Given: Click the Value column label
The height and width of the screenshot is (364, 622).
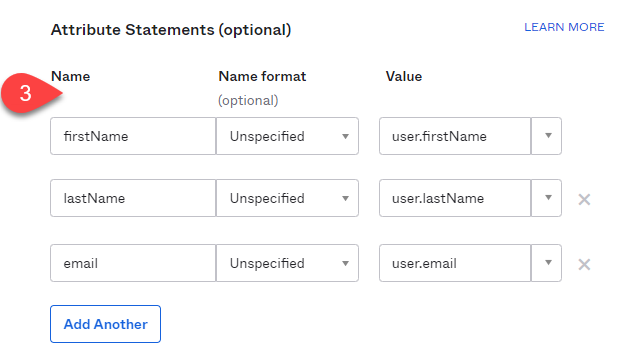Looking at the screenshot, I should tap(404, 76).
